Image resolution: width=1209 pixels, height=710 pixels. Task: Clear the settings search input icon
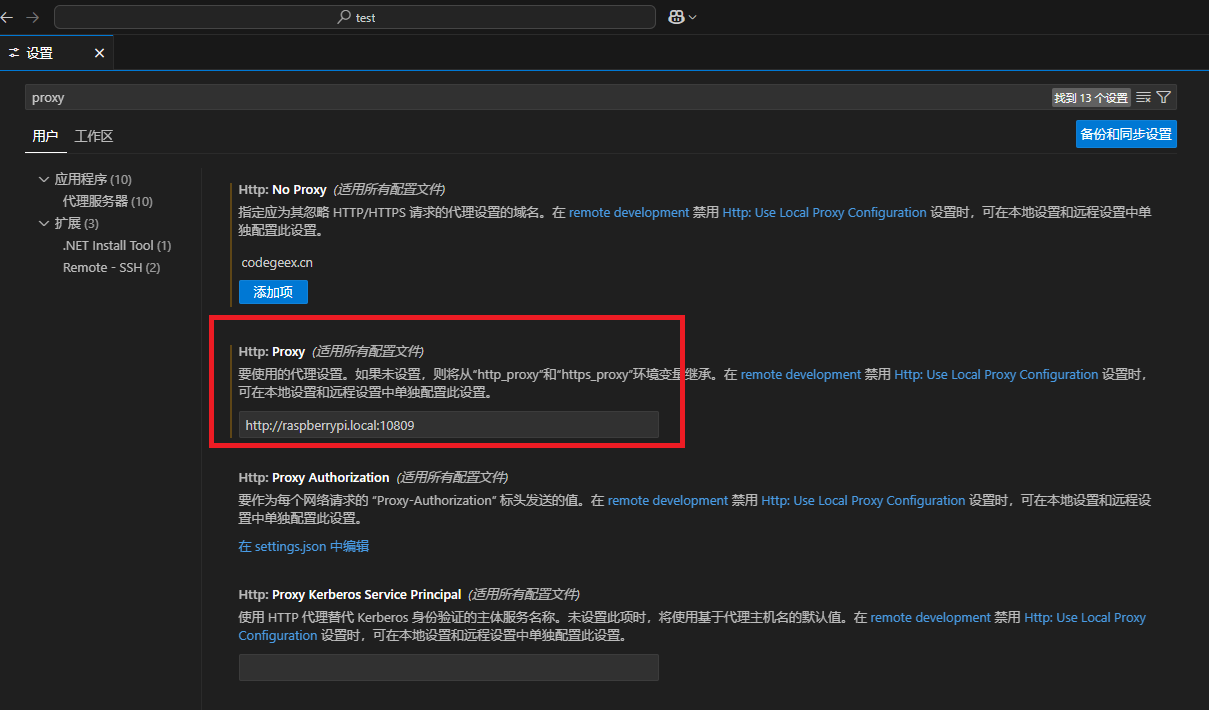click(x=1143, y=97)
